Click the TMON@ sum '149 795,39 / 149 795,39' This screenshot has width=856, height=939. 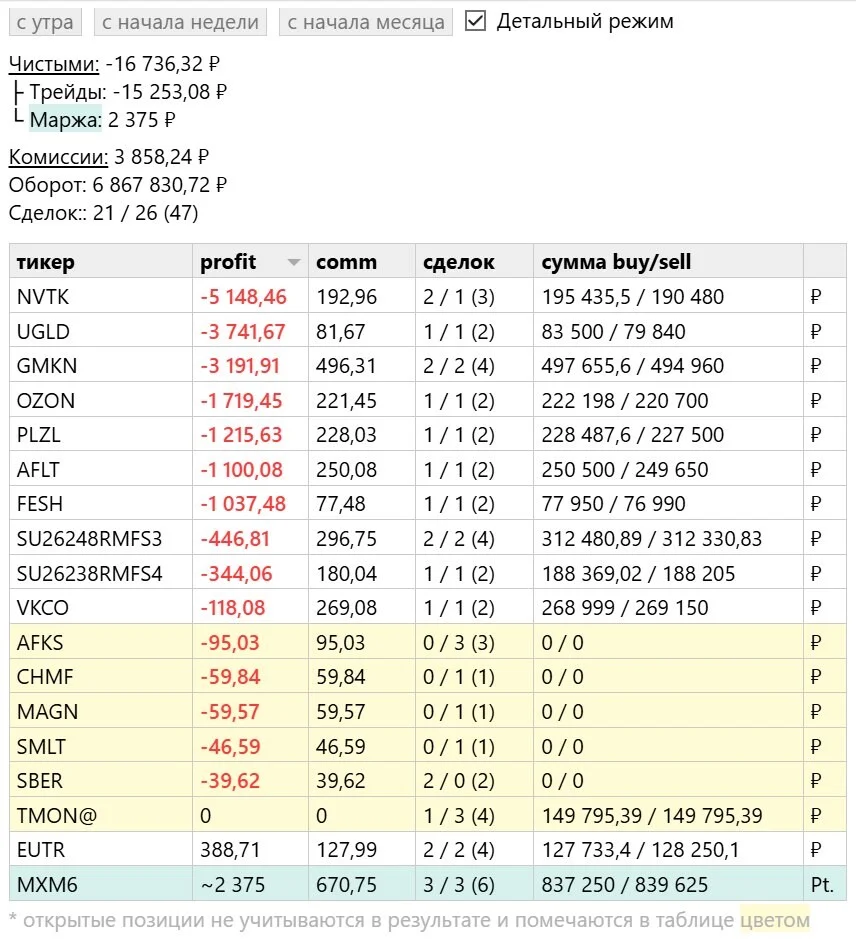point(652,815)
